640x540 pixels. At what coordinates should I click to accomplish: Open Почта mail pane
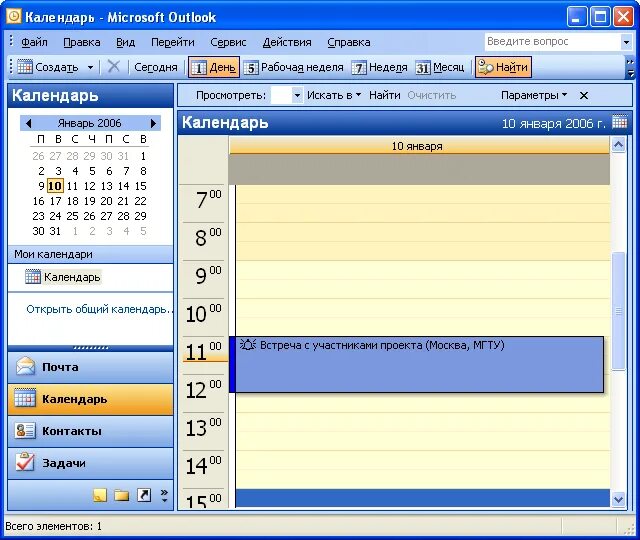coord(91,367)
